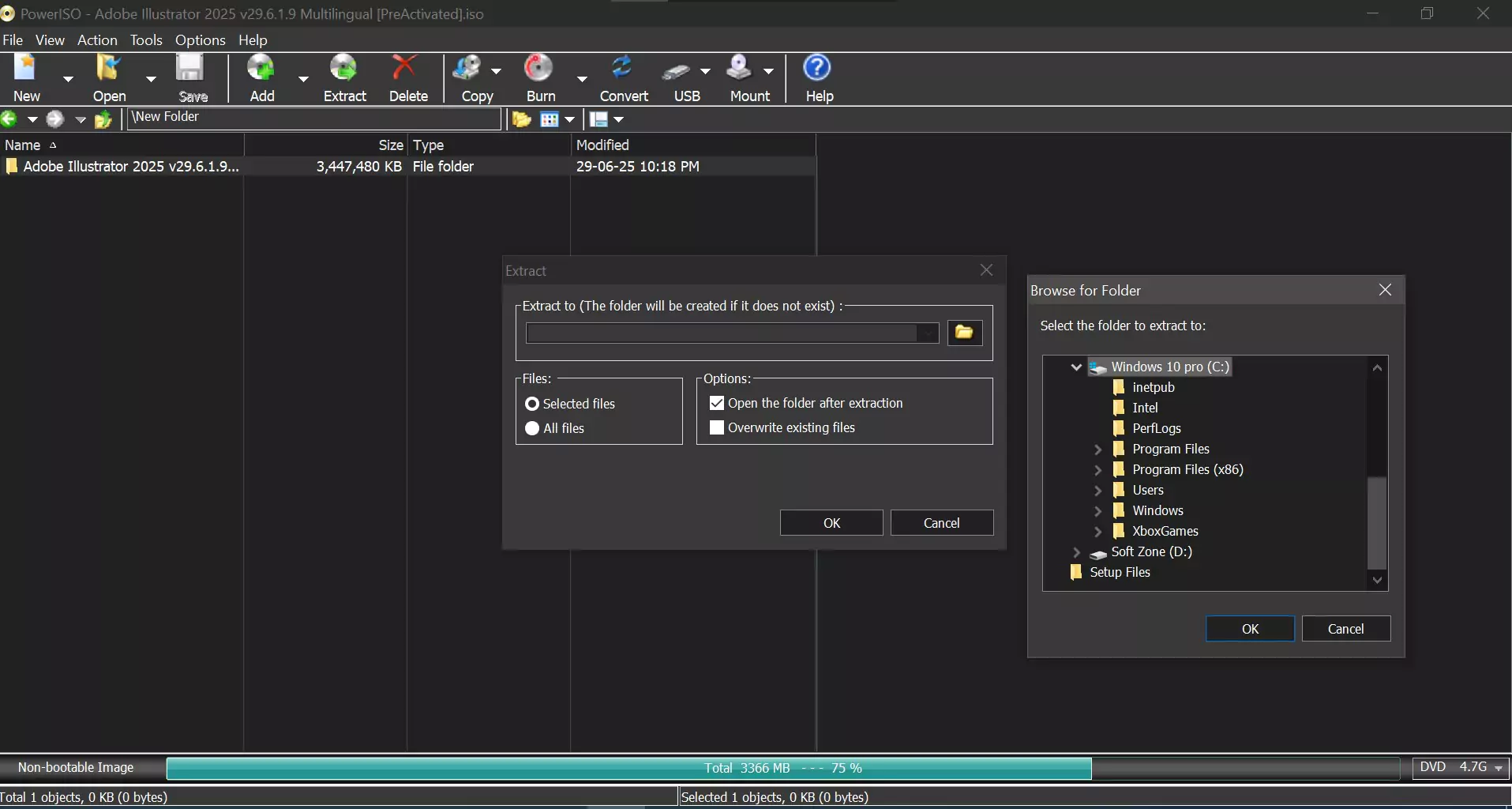Screen dimensions: 1512x809
Task: Click the view mode grid icon
Action: (x=550, y=119)
